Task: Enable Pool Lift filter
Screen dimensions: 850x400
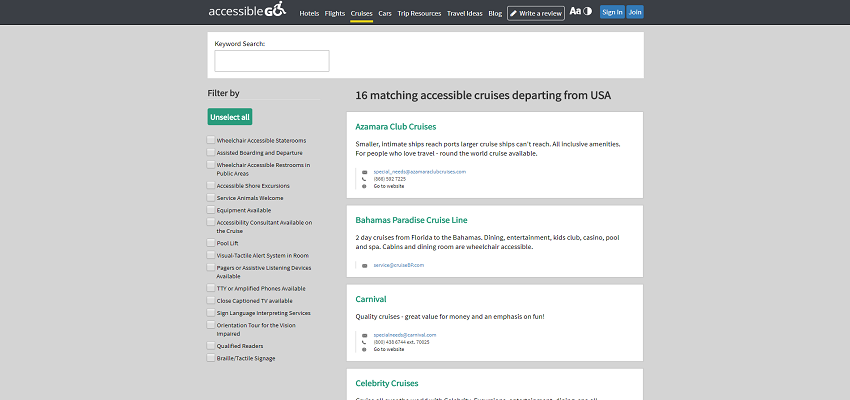Action: click(211, 243)
